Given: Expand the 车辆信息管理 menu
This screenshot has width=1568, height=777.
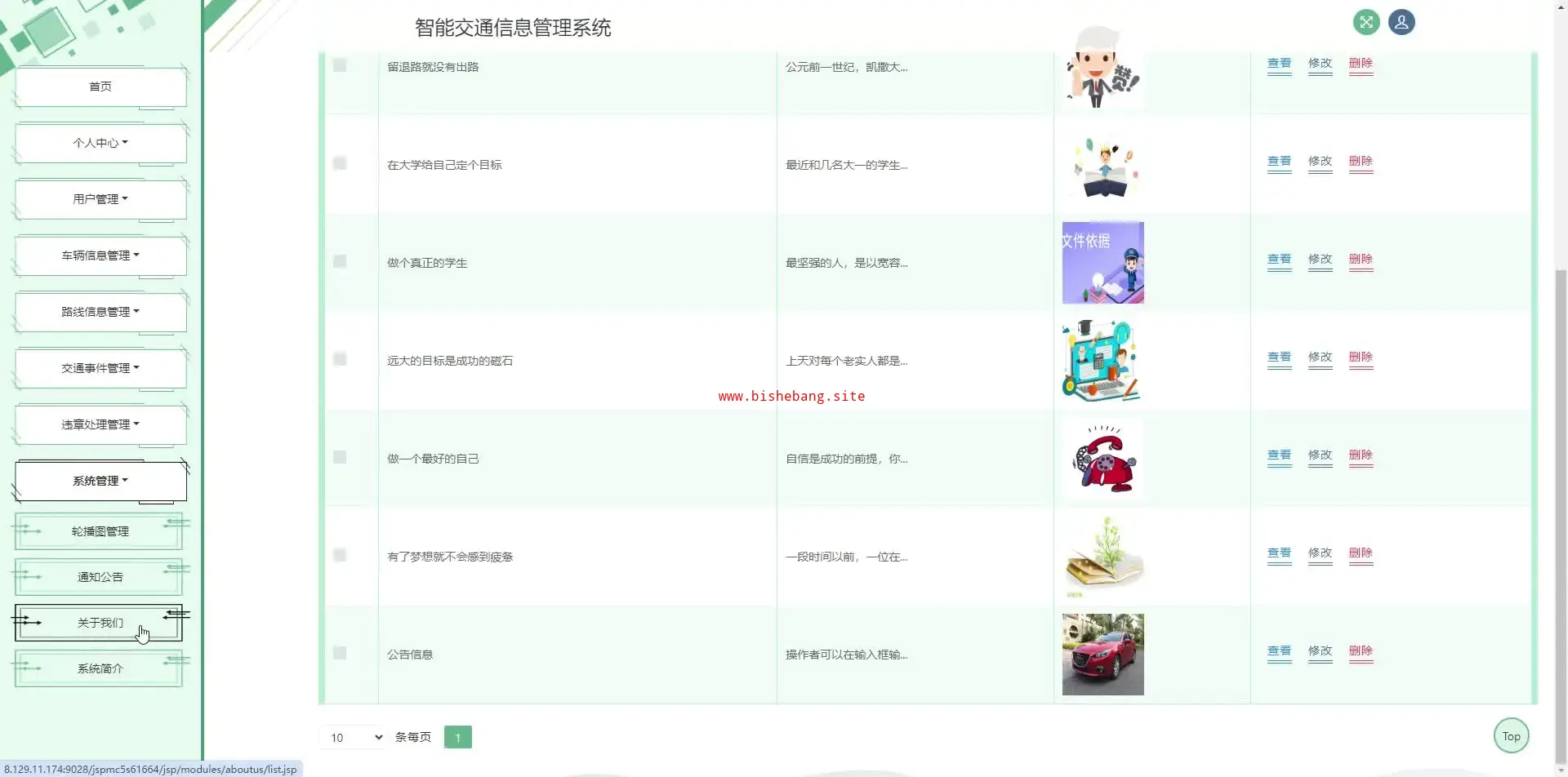Looking at the screenshot, I should click(100, 255).
